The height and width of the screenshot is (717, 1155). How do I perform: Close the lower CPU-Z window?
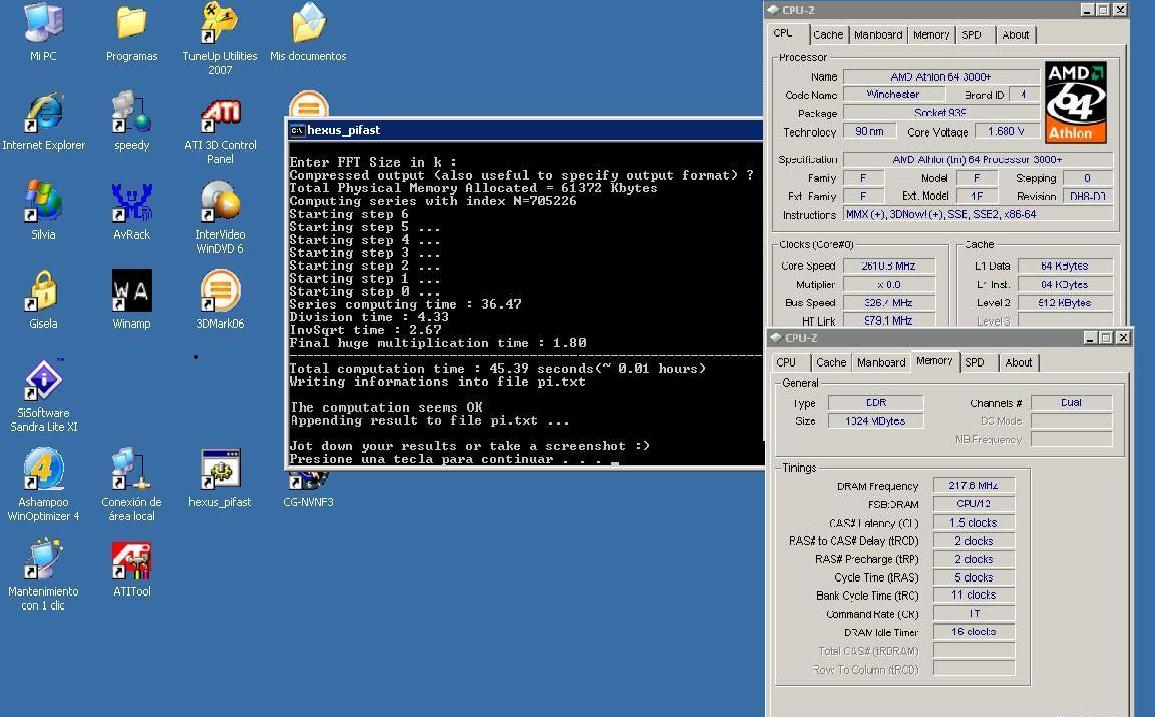tap(1123, 337)
